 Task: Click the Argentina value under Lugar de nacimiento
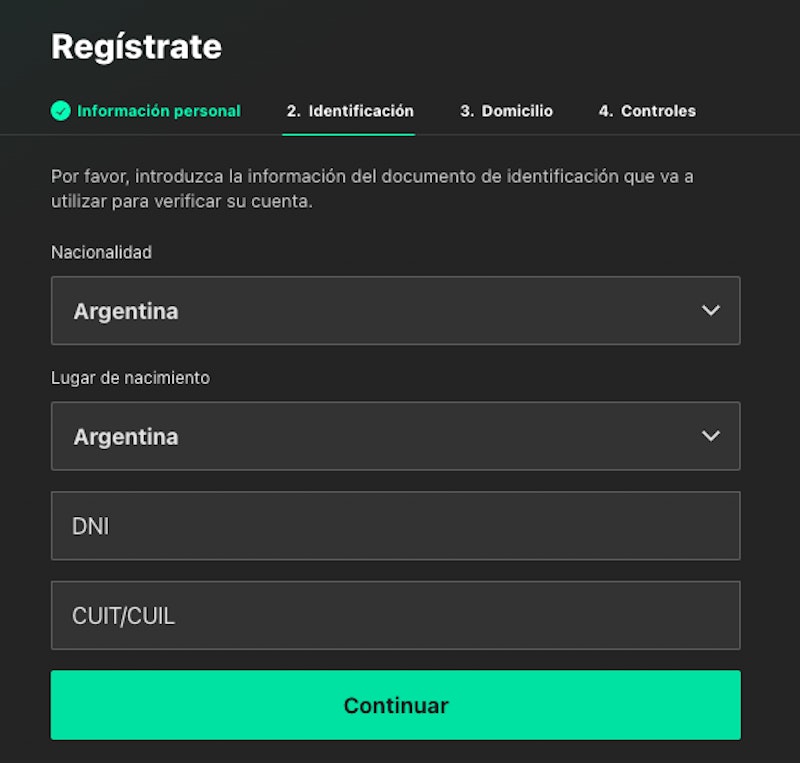pos(126,437)
